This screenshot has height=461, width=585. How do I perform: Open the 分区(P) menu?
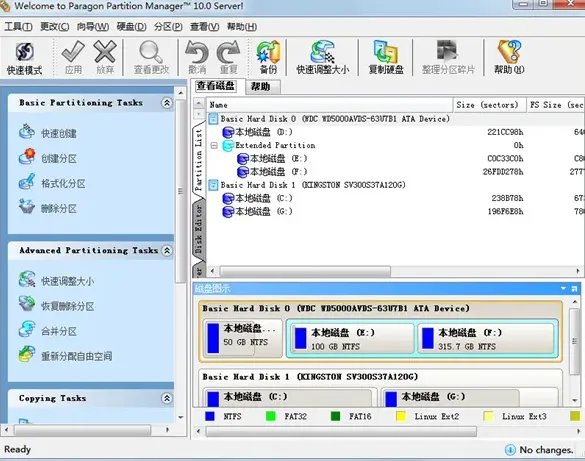point(168,26)
